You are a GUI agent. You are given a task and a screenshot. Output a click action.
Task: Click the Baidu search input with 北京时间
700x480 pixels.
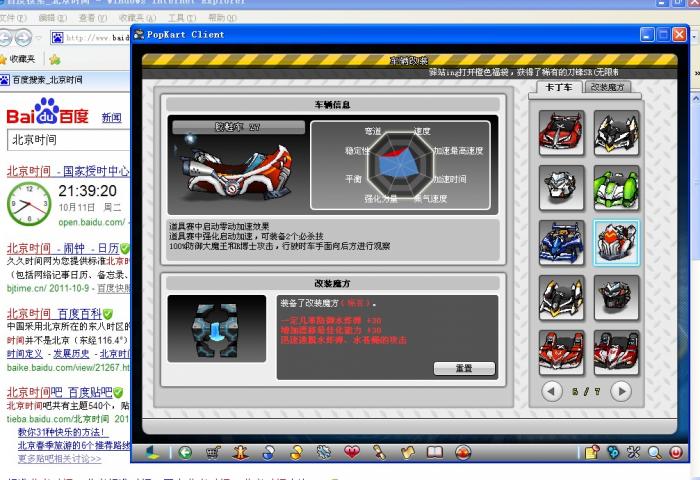69,140
